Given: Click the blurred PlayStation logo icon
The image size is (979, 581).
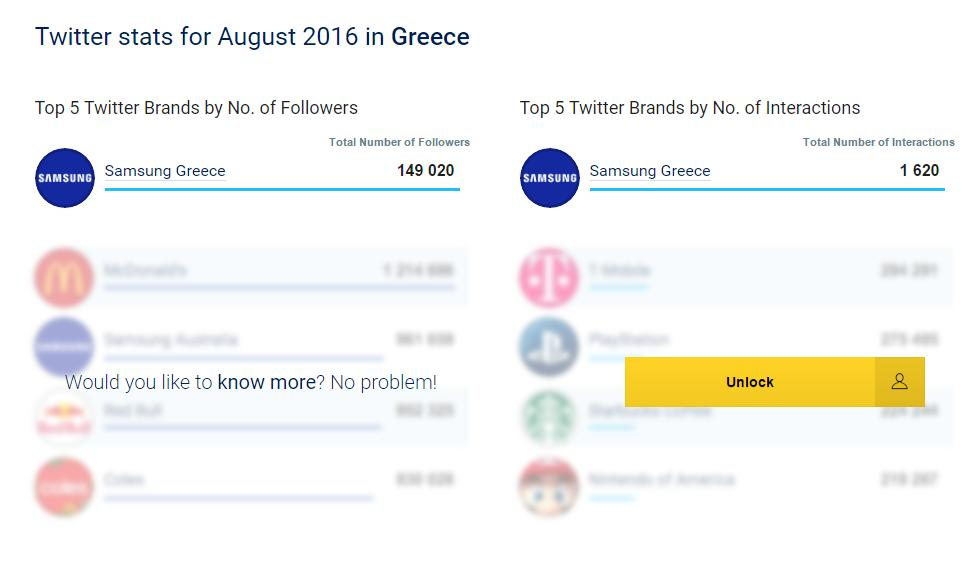Looking at the screenshot, I should point(549,347).
